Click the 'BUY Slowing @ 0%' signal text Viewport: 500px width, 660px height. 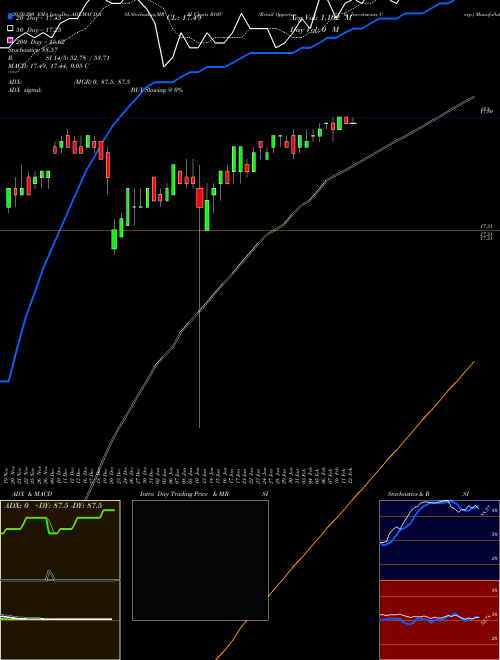pos(157,90)
